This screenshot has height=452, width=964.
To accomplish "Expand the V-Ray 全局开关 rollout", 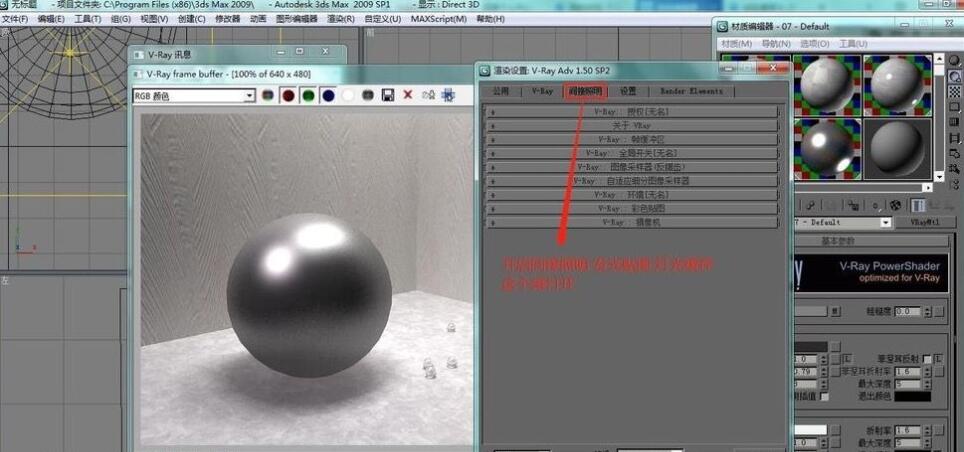I will pyautogui.click(x=631, y=153).
